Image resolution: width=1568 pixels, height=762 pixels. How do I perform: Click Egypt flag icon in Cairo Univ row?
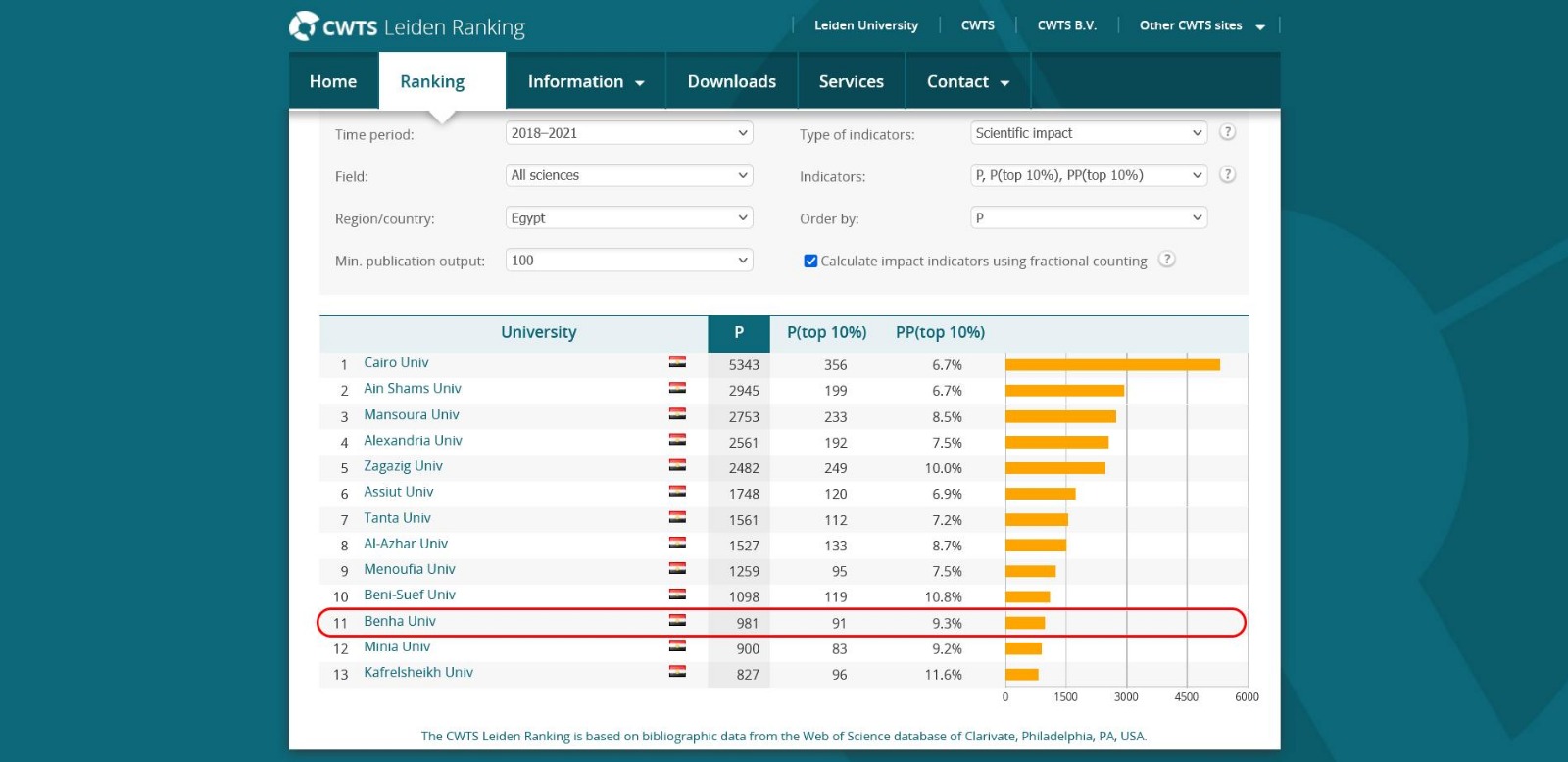(677, 362)
